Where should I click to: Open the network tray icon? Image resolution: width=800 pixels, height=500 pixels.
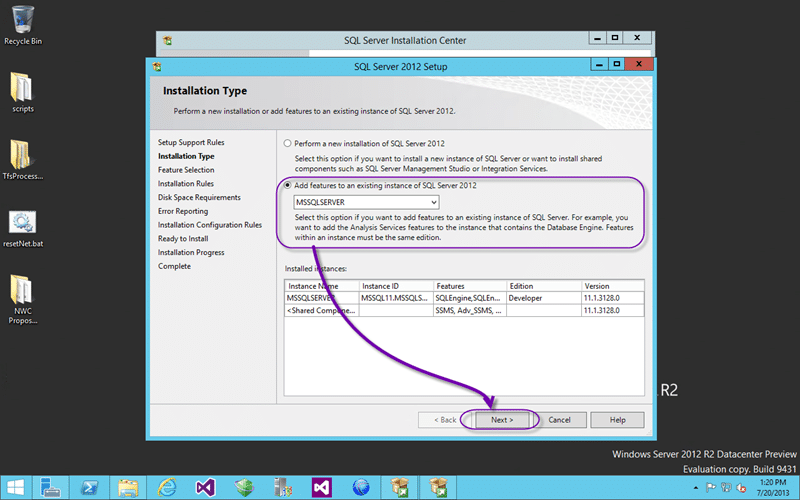[x=726, y=488]
